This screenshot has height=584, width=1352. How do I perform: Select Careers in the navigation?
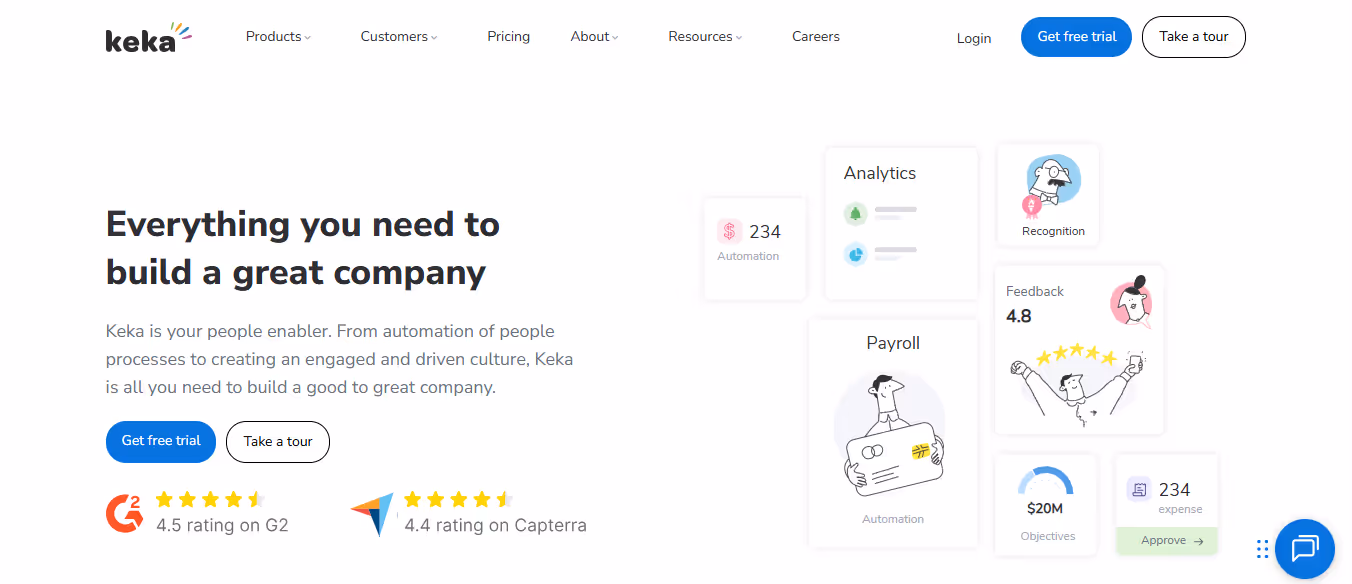(815, 36)
